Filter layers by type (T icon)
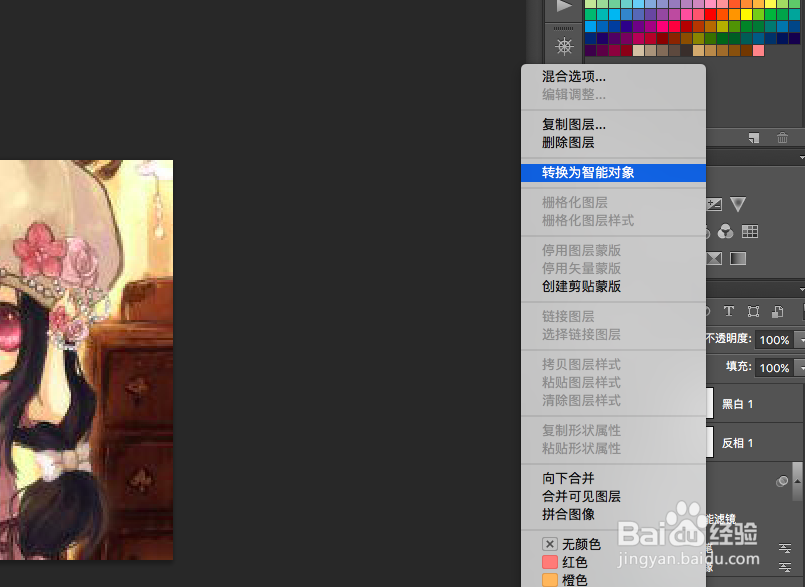 [x=729, y=311]
